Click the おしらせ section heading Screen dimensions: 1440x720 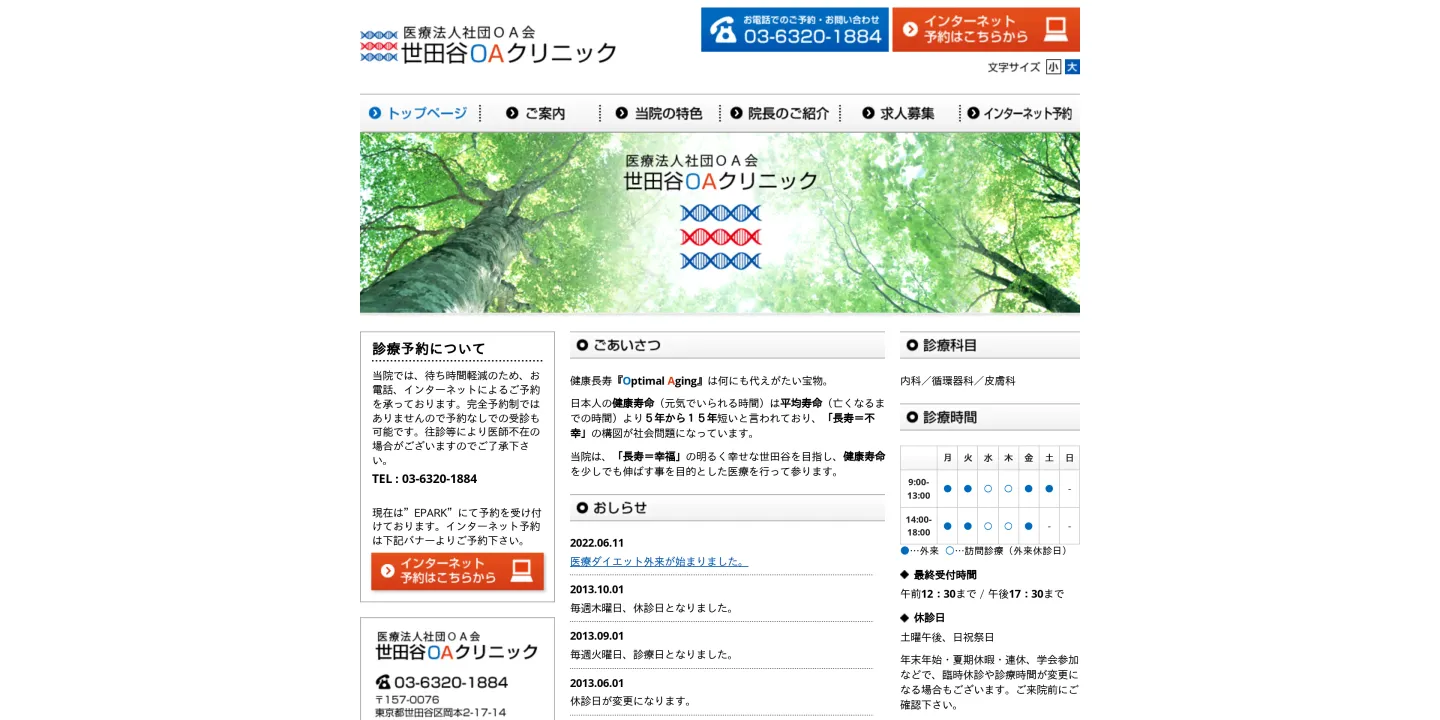pyautogui.click(x=727, y=508)
